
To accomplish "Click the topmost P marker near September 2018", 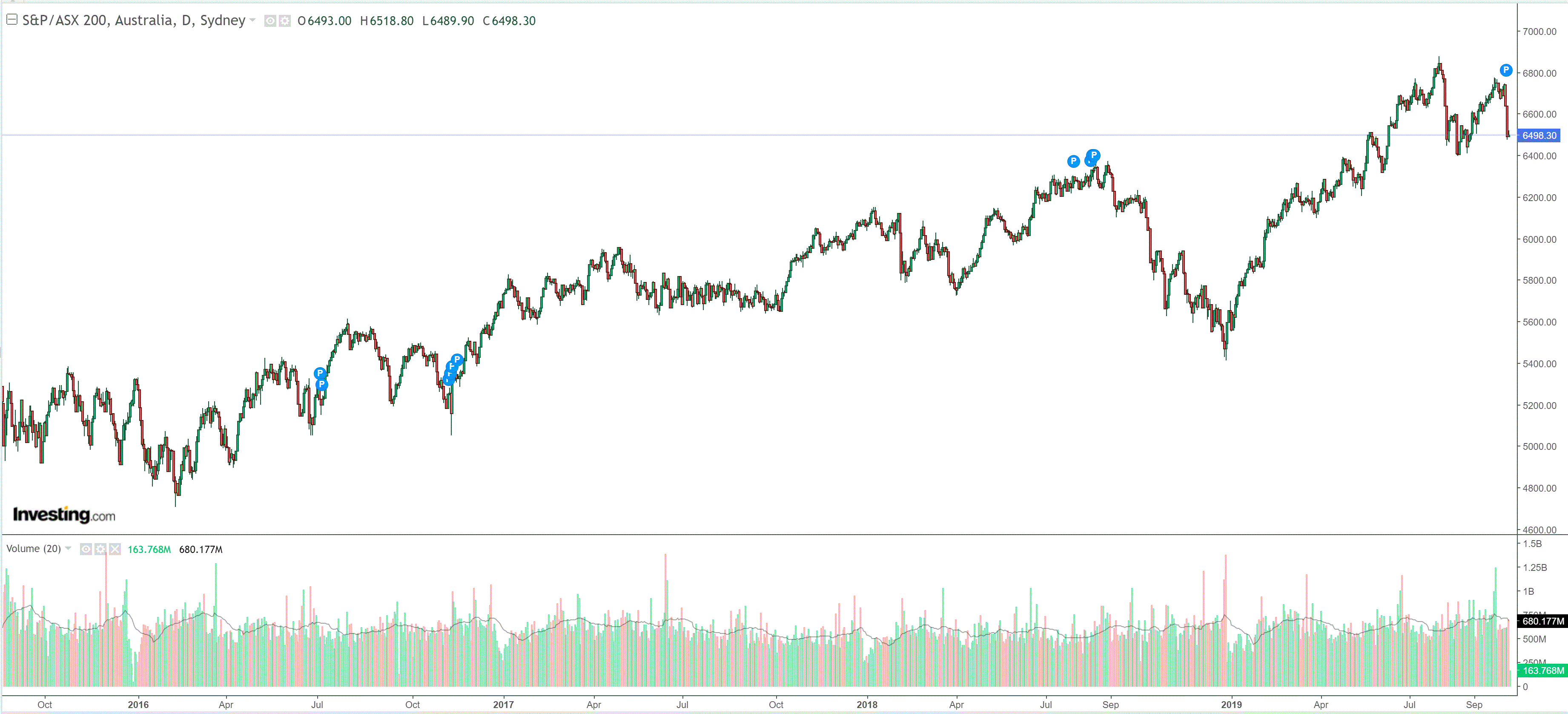I will coord(1093,155).
